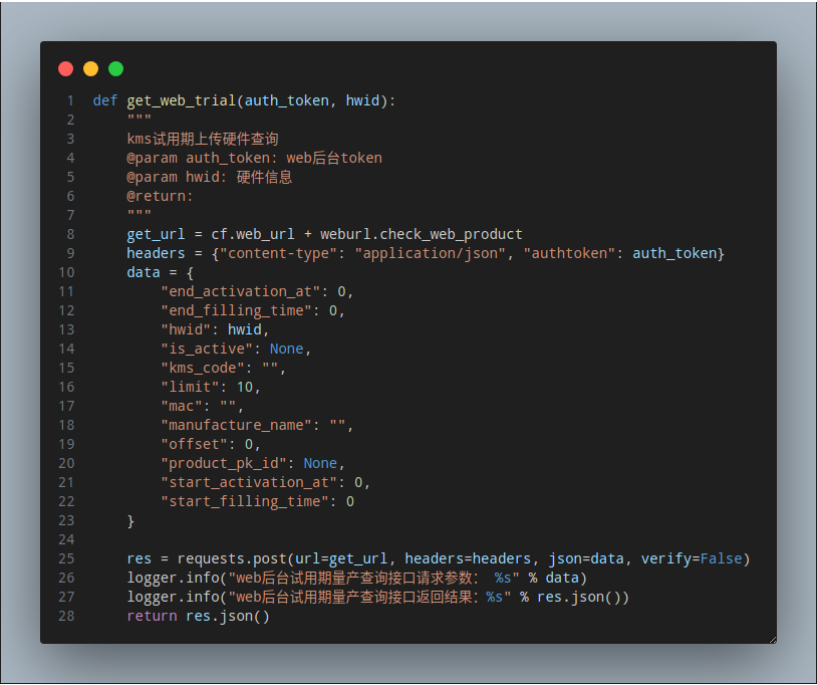Image resolution: width=817 pixels, height=685 pixels.
Task: Click line number 28 in the gutter
Action: [66, 616]
